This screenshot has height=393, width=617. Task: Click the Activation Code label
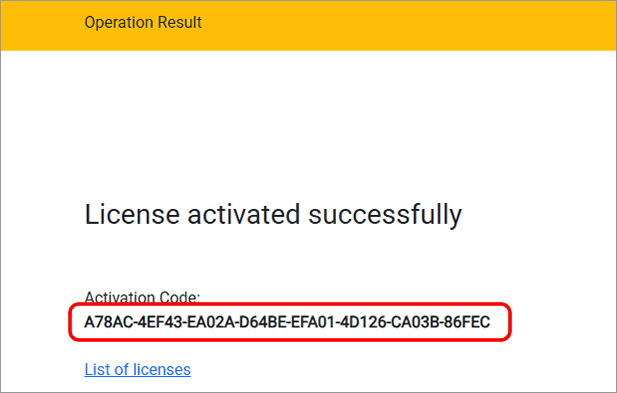pyautogui.click(x=142, y=297)
